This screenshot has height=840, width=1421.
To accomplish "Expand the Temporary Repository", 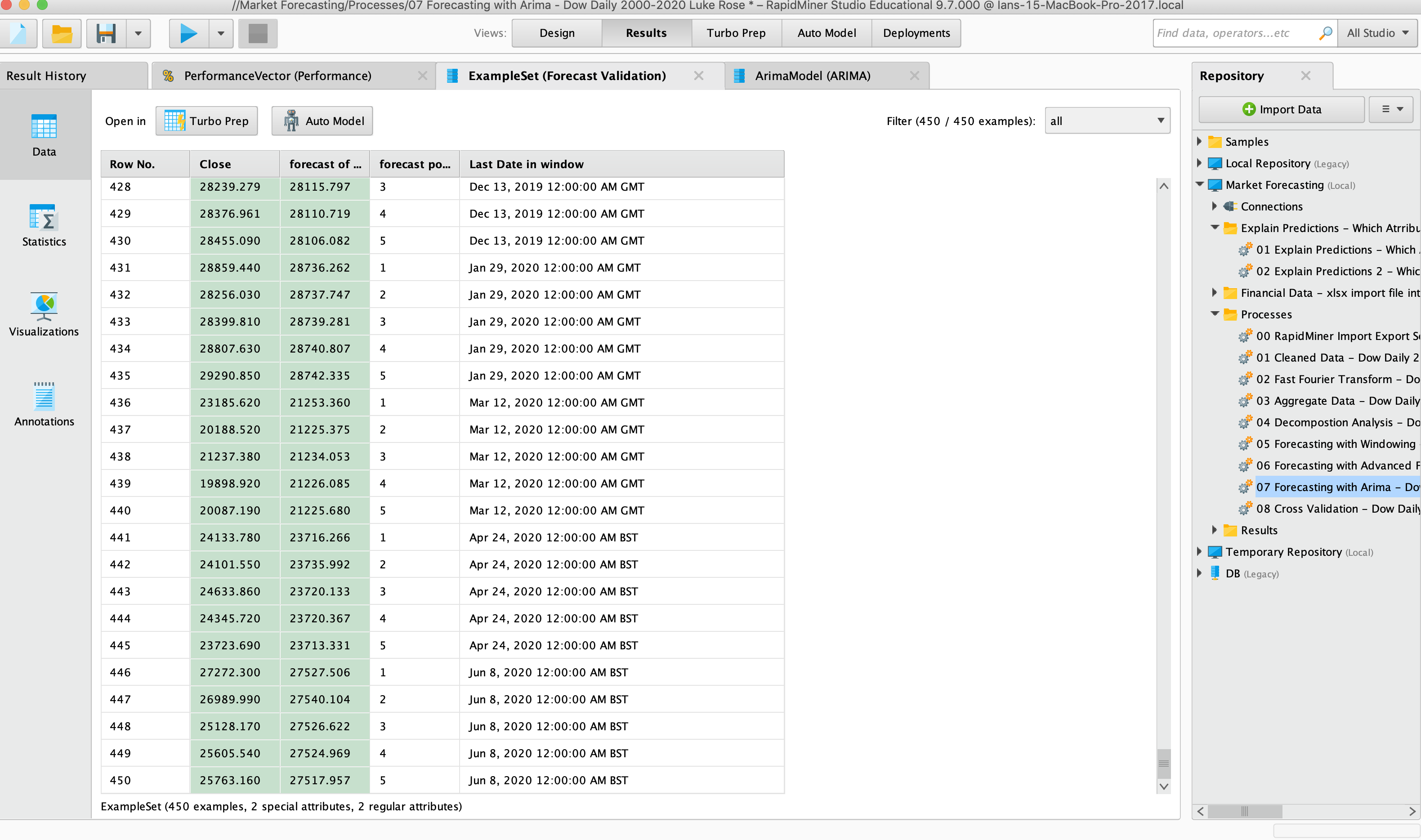I will 1199,552.
